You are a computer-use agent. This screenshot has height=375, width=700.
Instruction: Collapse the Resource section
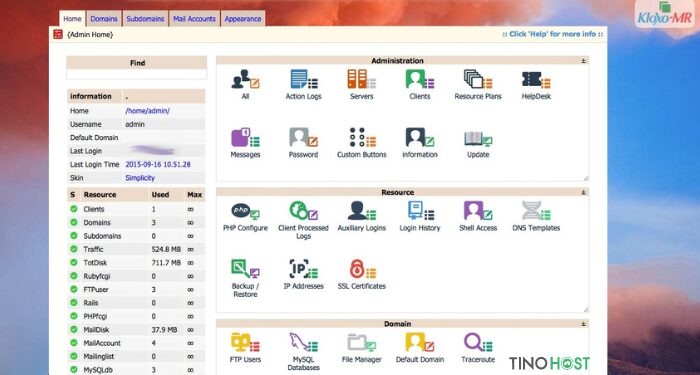click(x=583, y=192)
